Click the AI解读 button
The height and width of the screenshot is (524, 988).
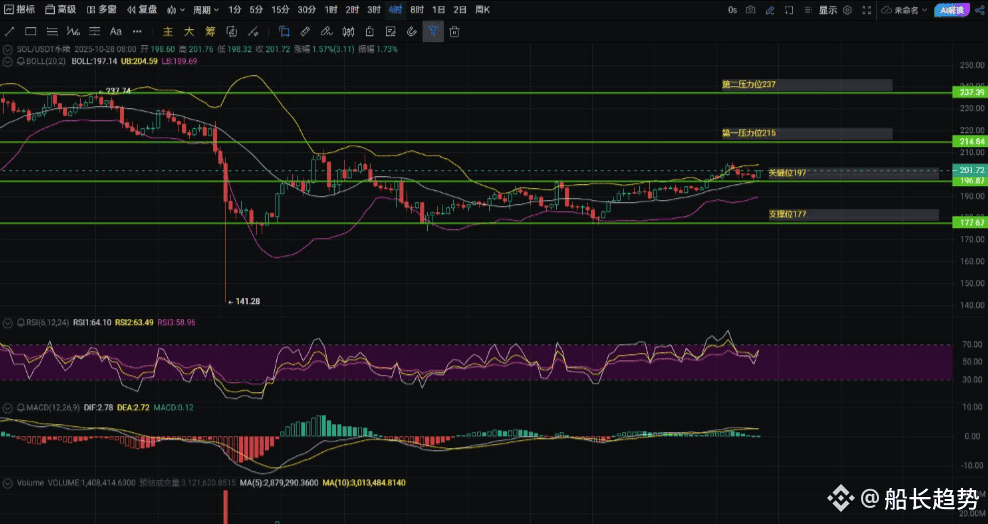953,10
